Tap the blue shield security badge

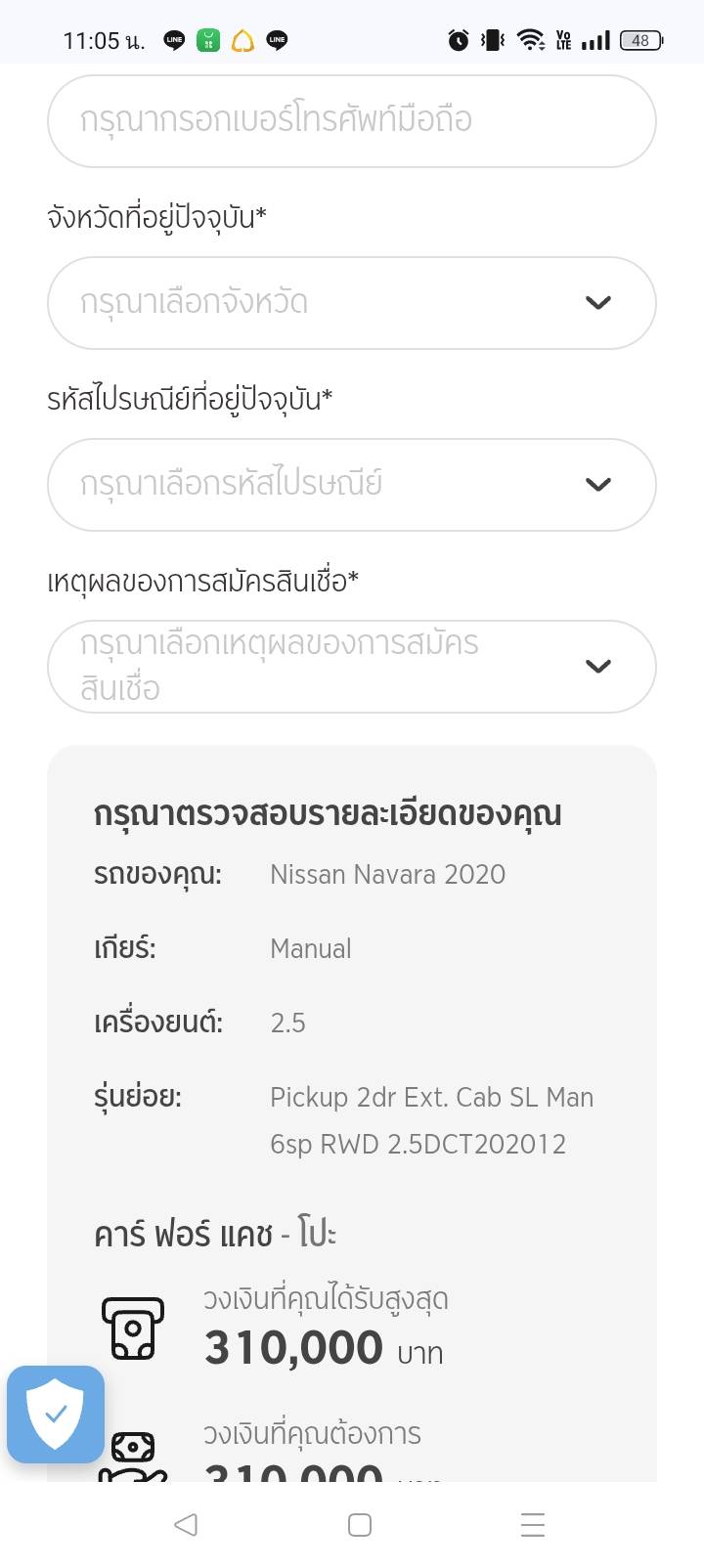point(56,1414)
